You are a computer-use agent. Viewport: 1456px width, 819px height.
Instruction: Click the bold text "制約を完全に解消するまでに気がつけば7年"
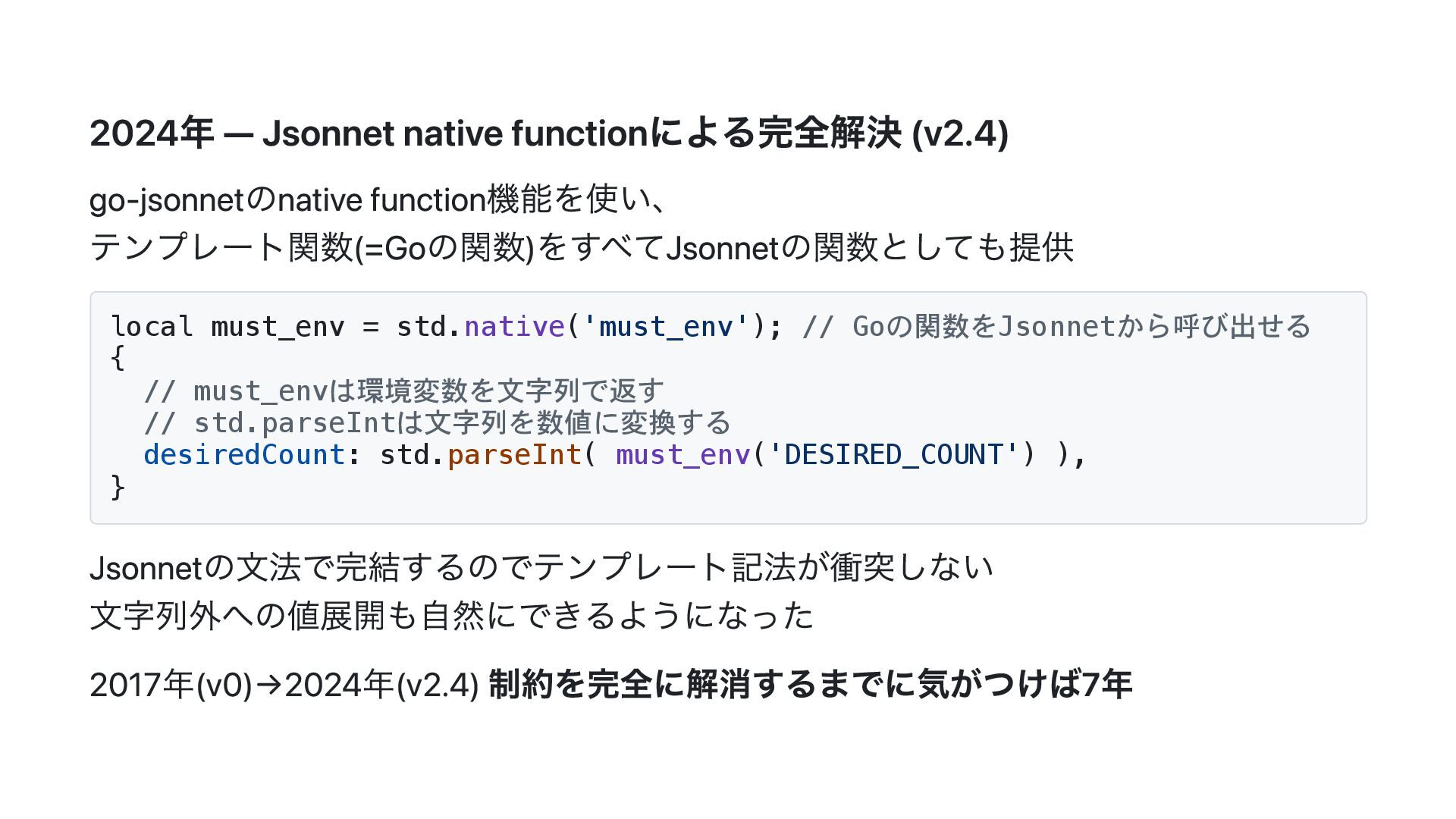pyautogui.click(x=810, y=685)
